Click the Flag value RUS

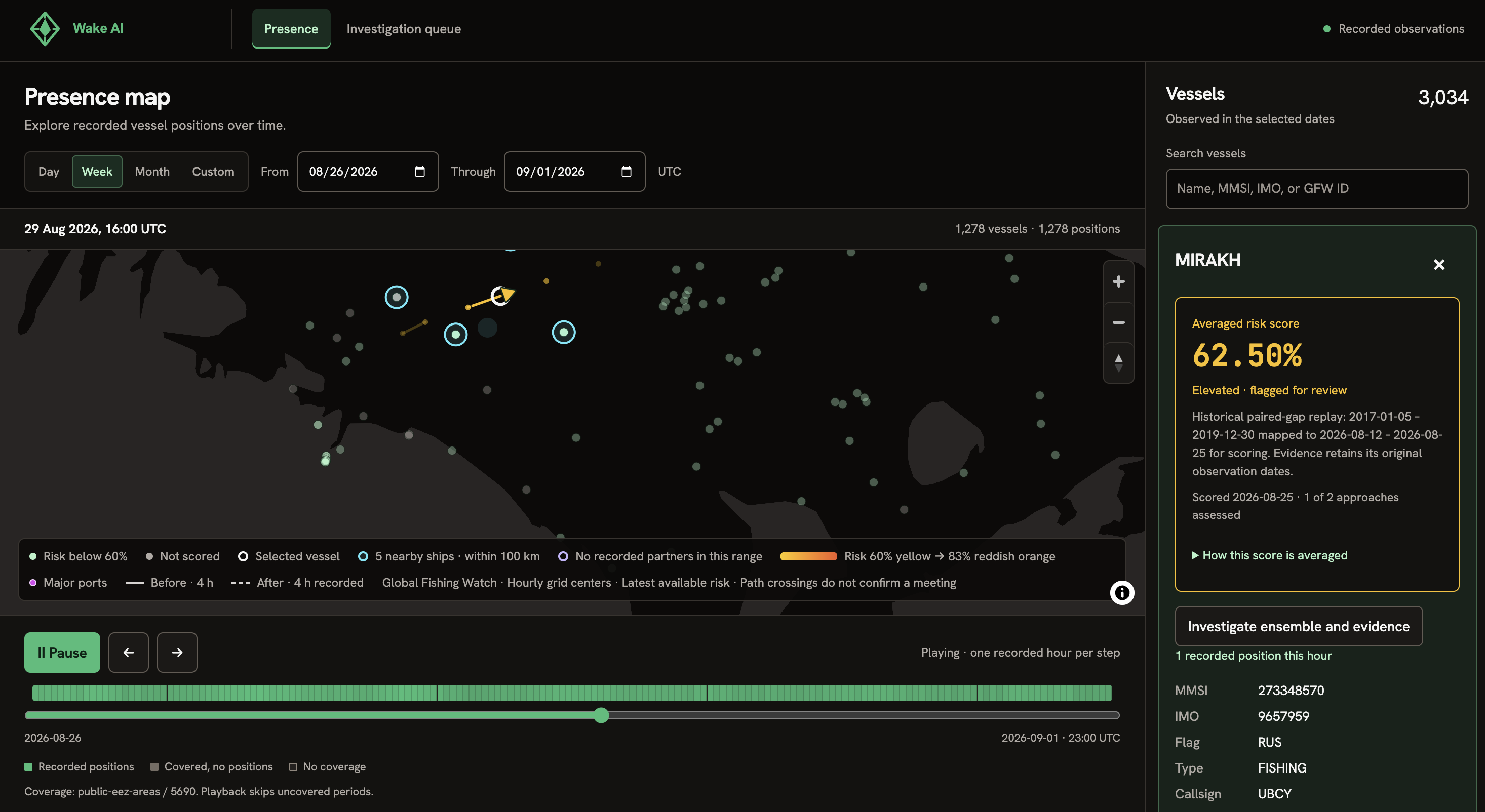1269,742
